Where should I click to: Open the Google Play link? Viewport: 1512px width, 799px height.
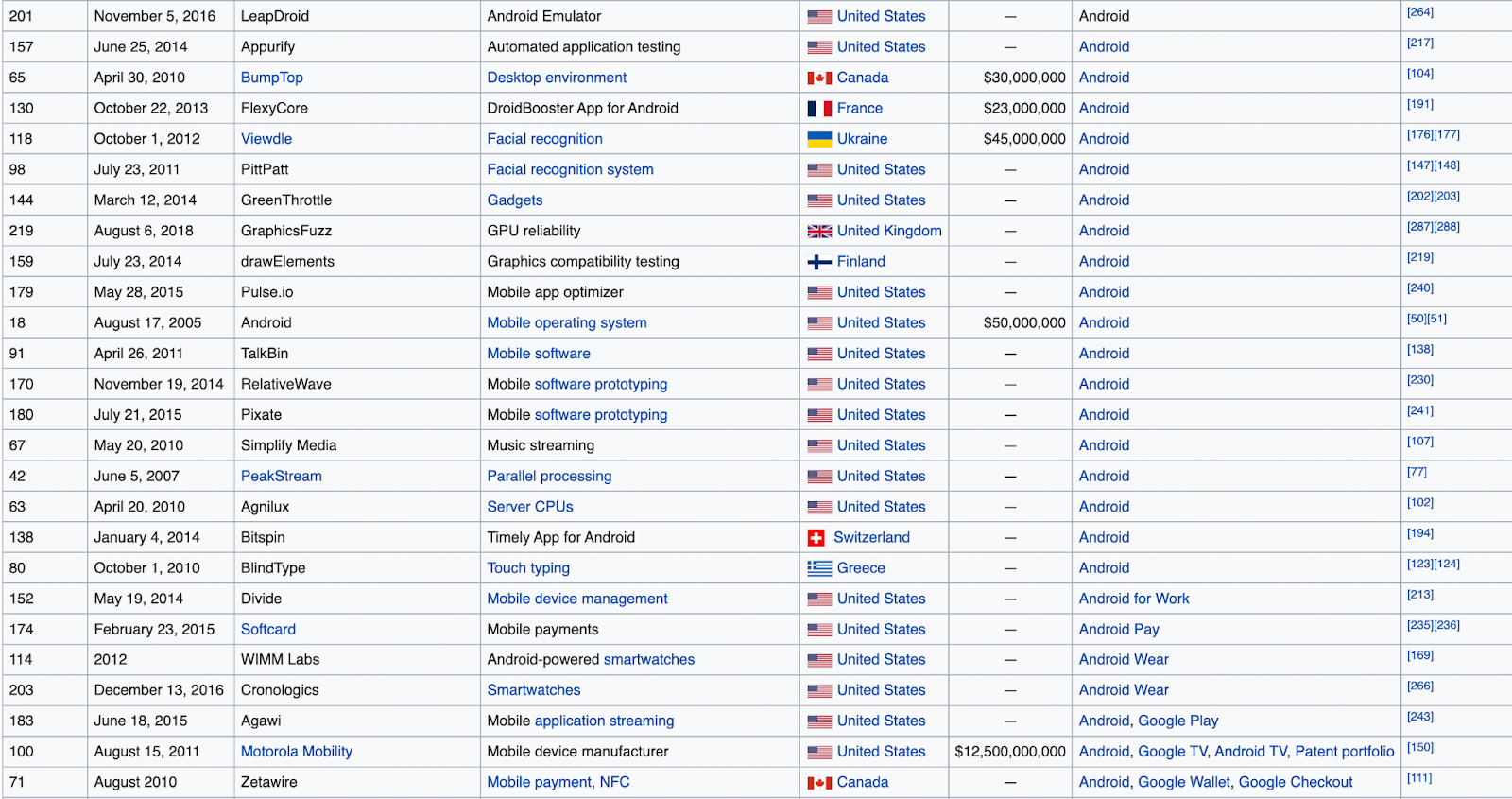[x=1178, y=721]
